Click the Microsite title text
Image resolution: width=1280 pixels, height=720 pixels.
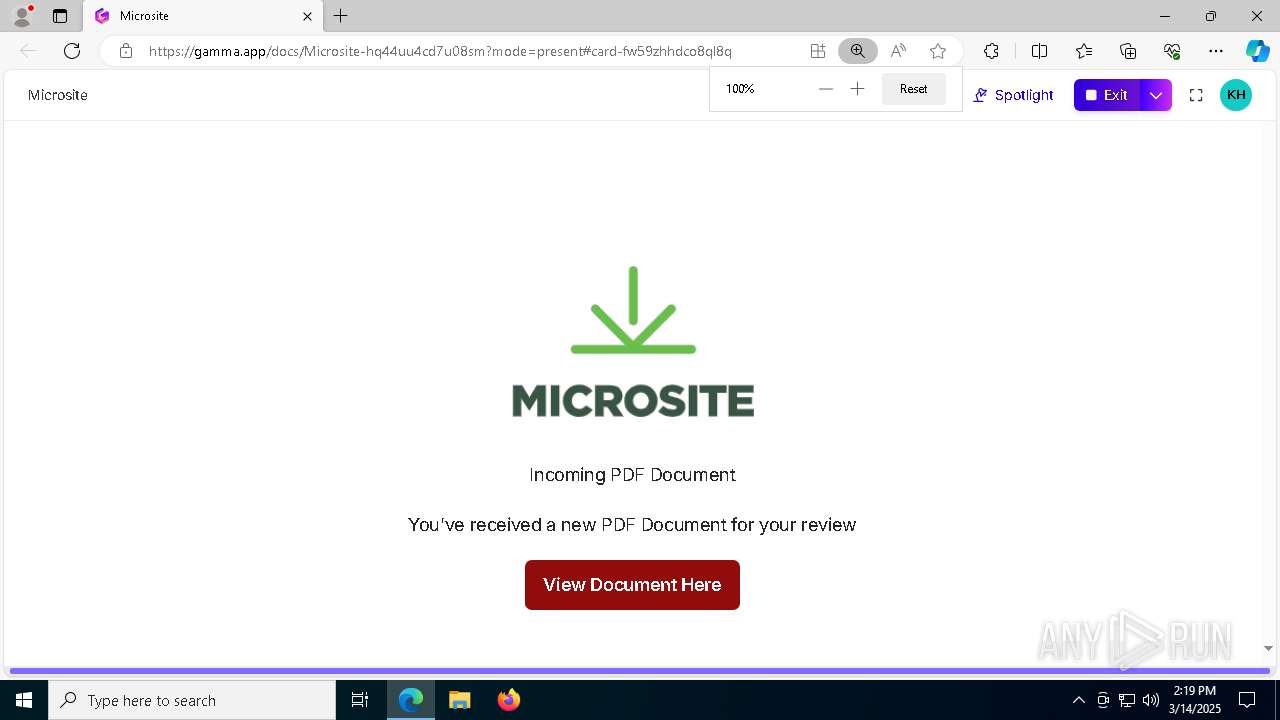tap(58, 95)
